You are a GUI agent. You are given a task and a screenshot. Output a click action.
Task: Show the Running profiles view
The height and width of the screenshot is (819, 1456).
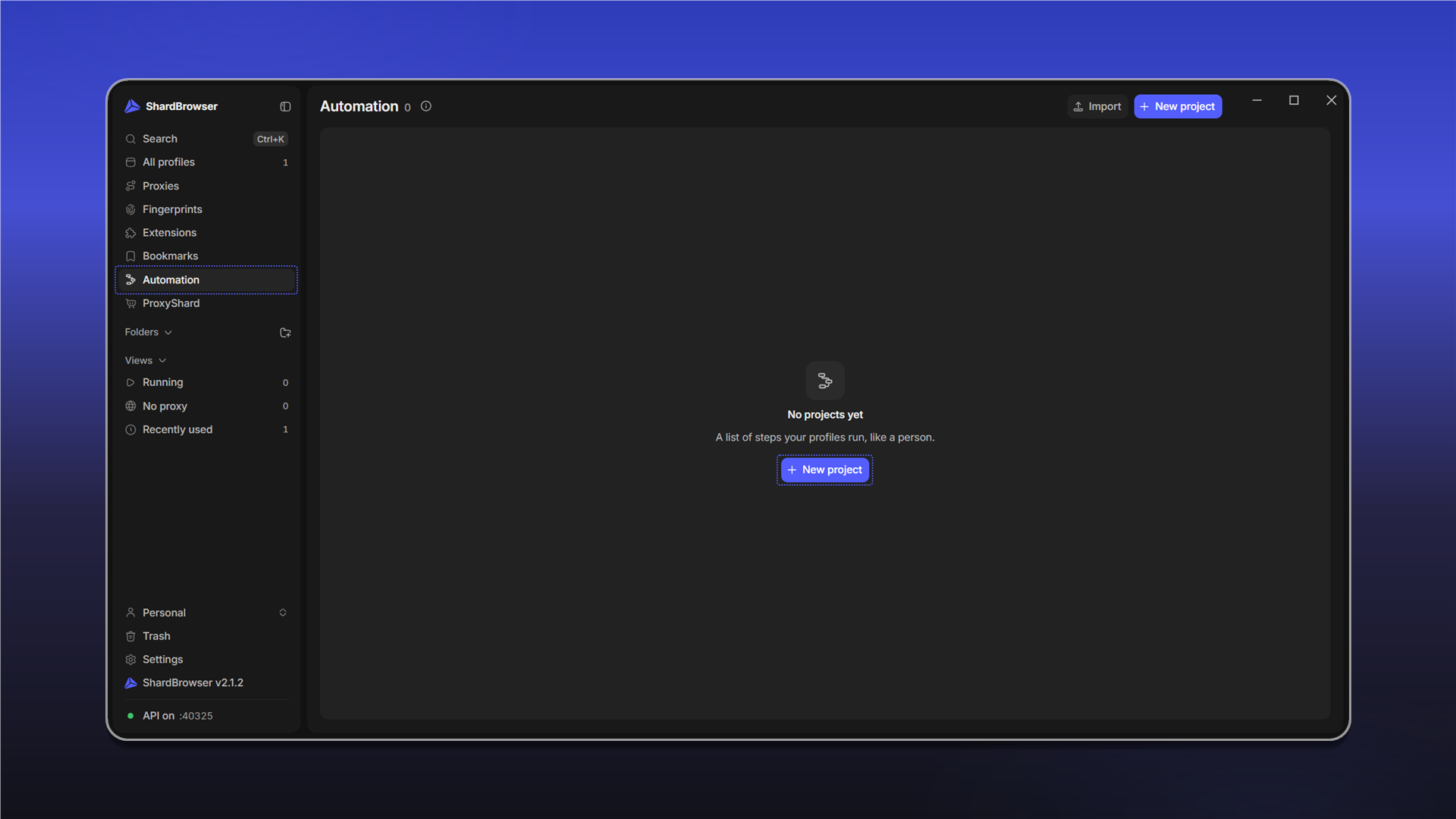pyautogui.click(x=206, y=383)
